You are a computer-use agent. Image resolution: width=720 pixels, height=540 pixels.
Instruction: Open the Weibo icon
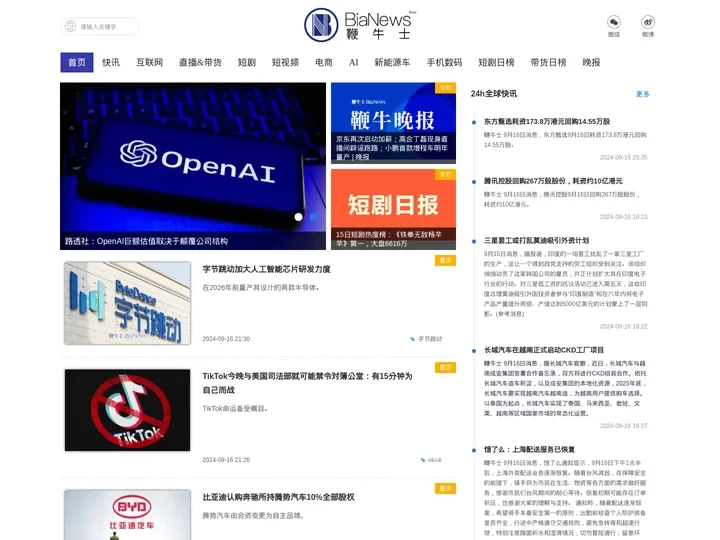pos(648,22)
